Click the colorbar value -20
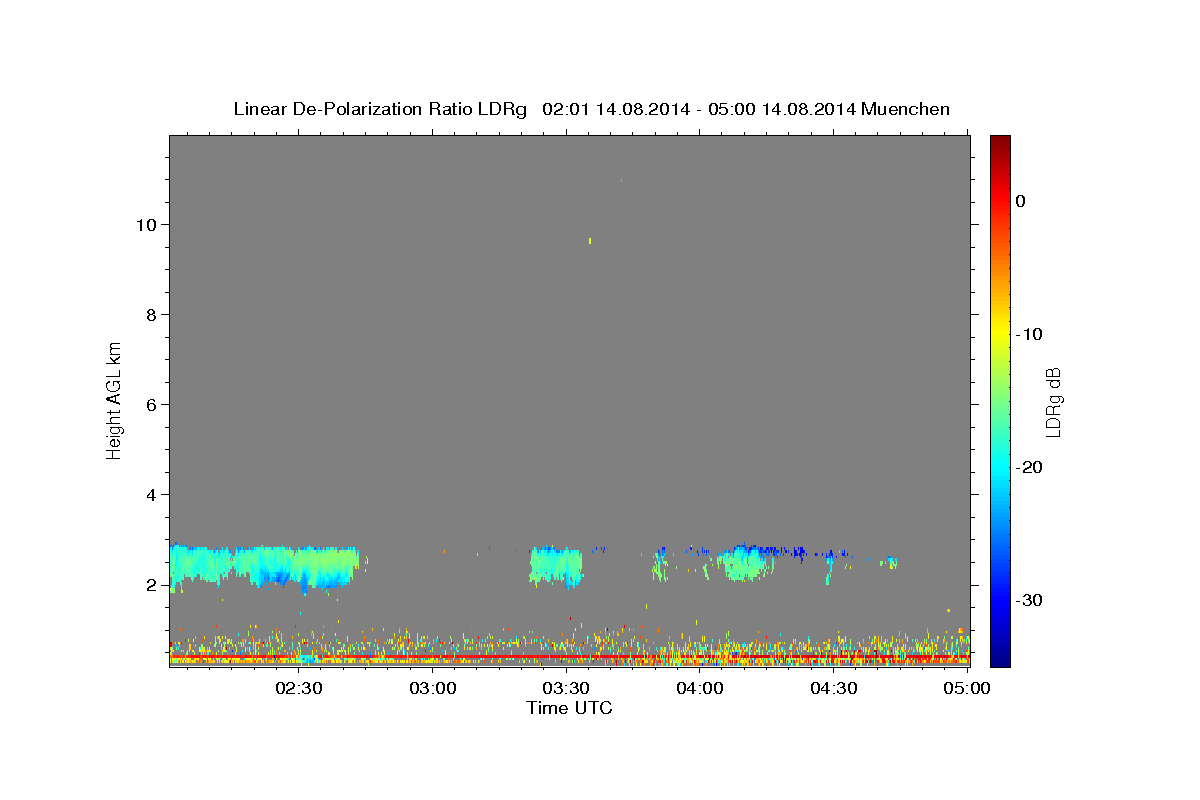This screenshot has height=800, width=1200. click(1029, 467)
